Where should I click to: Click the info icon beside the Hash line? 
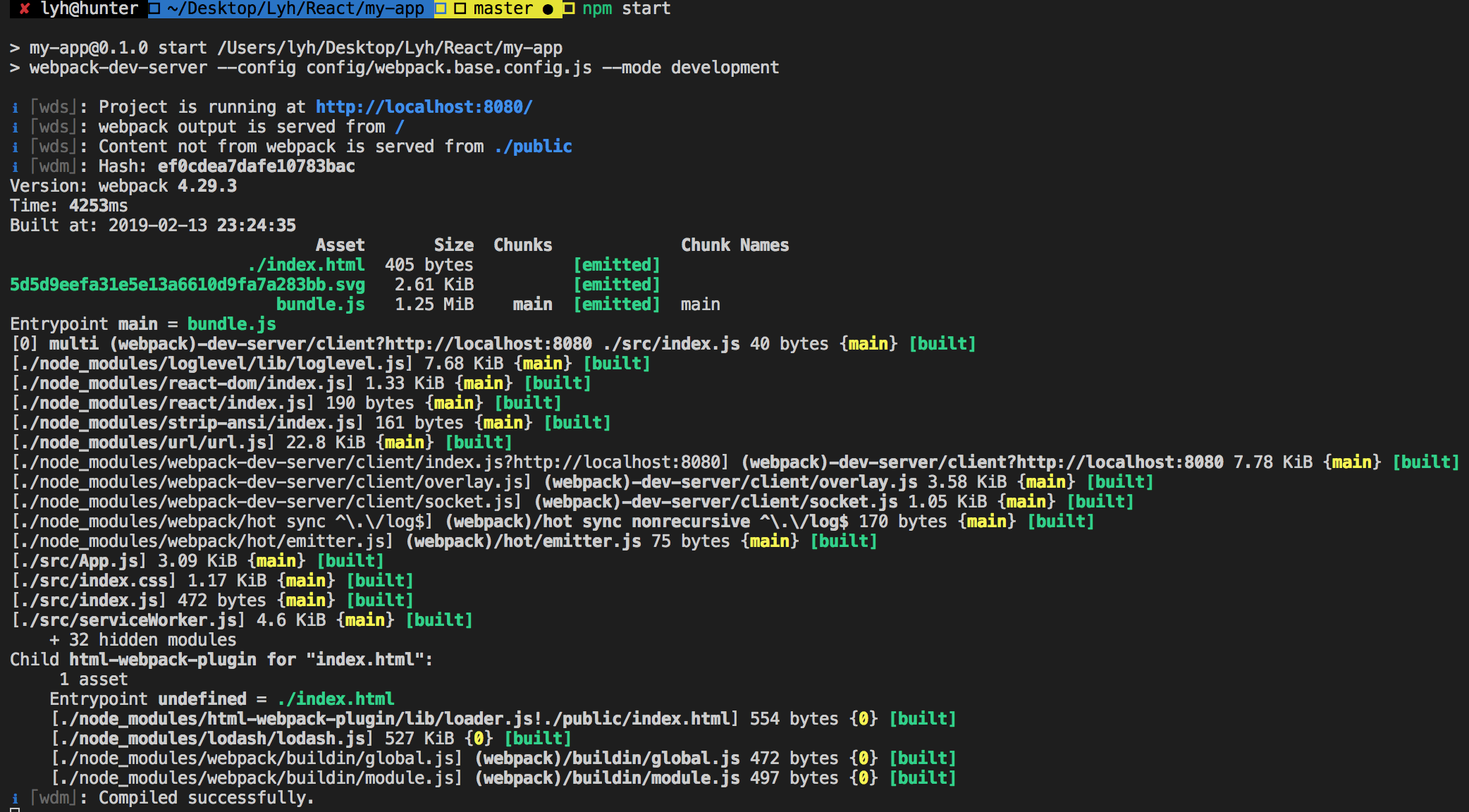[15, 167]
